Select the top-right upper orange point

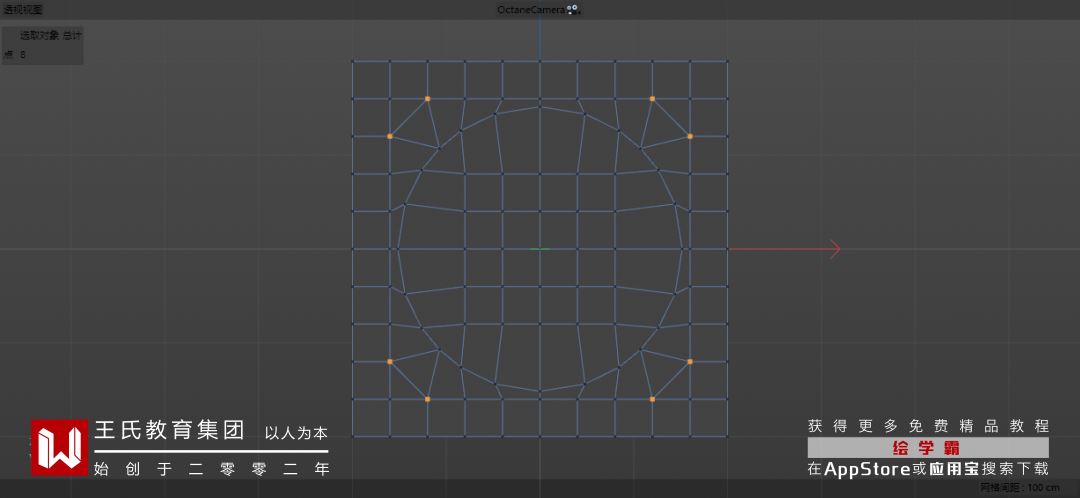click(x=652, y=98)
